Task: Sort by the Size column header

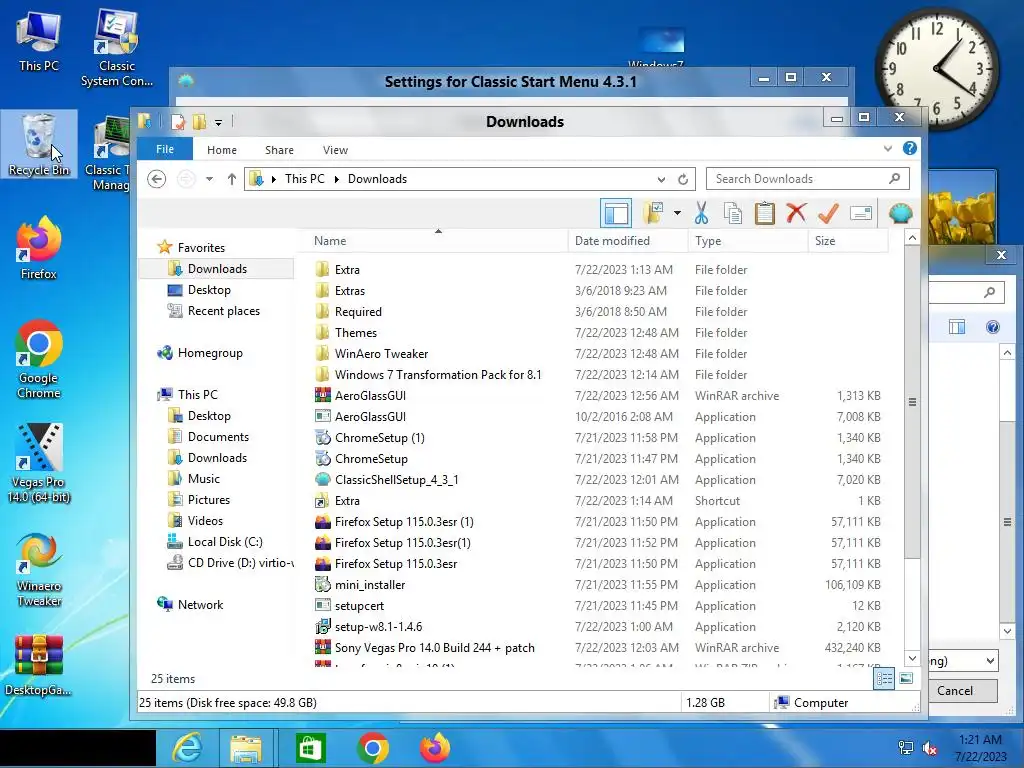Action: click(848, 241)
